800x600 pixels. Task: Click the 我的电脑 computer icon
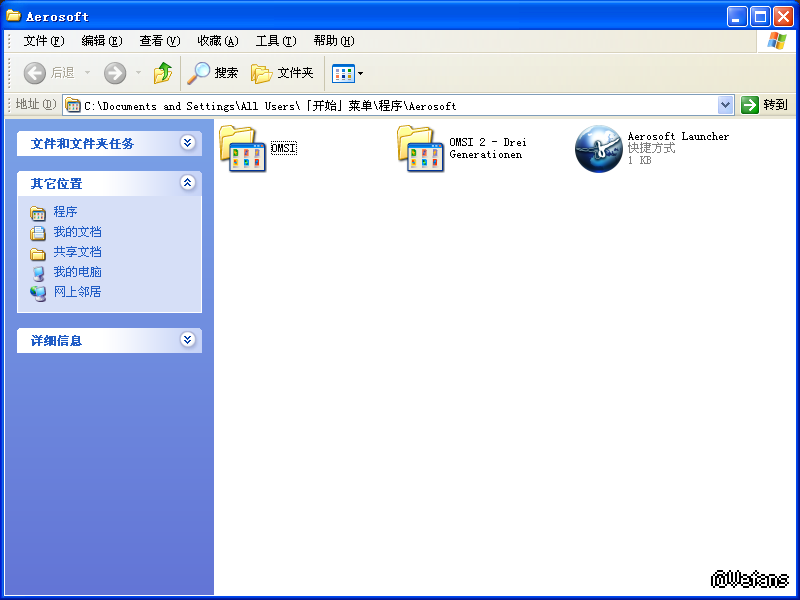click(38, 273)
